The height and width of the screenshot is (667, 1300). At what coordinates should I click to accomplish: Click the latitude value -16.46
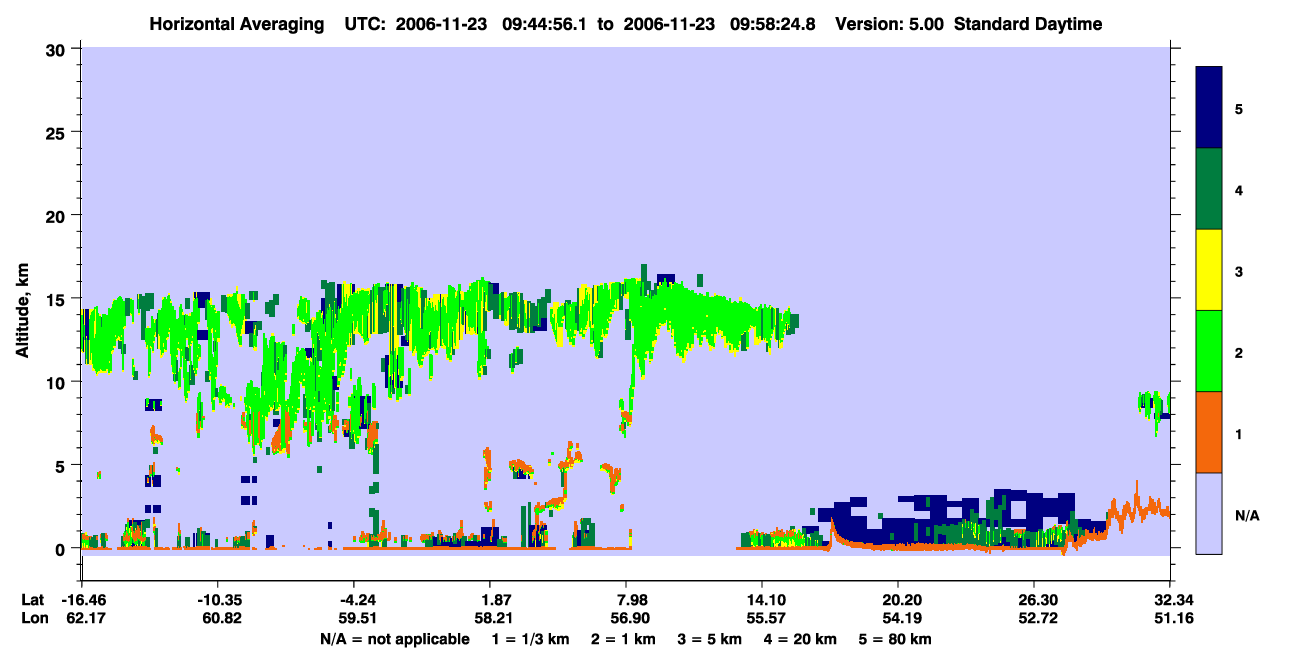click(x=83, y=600)
